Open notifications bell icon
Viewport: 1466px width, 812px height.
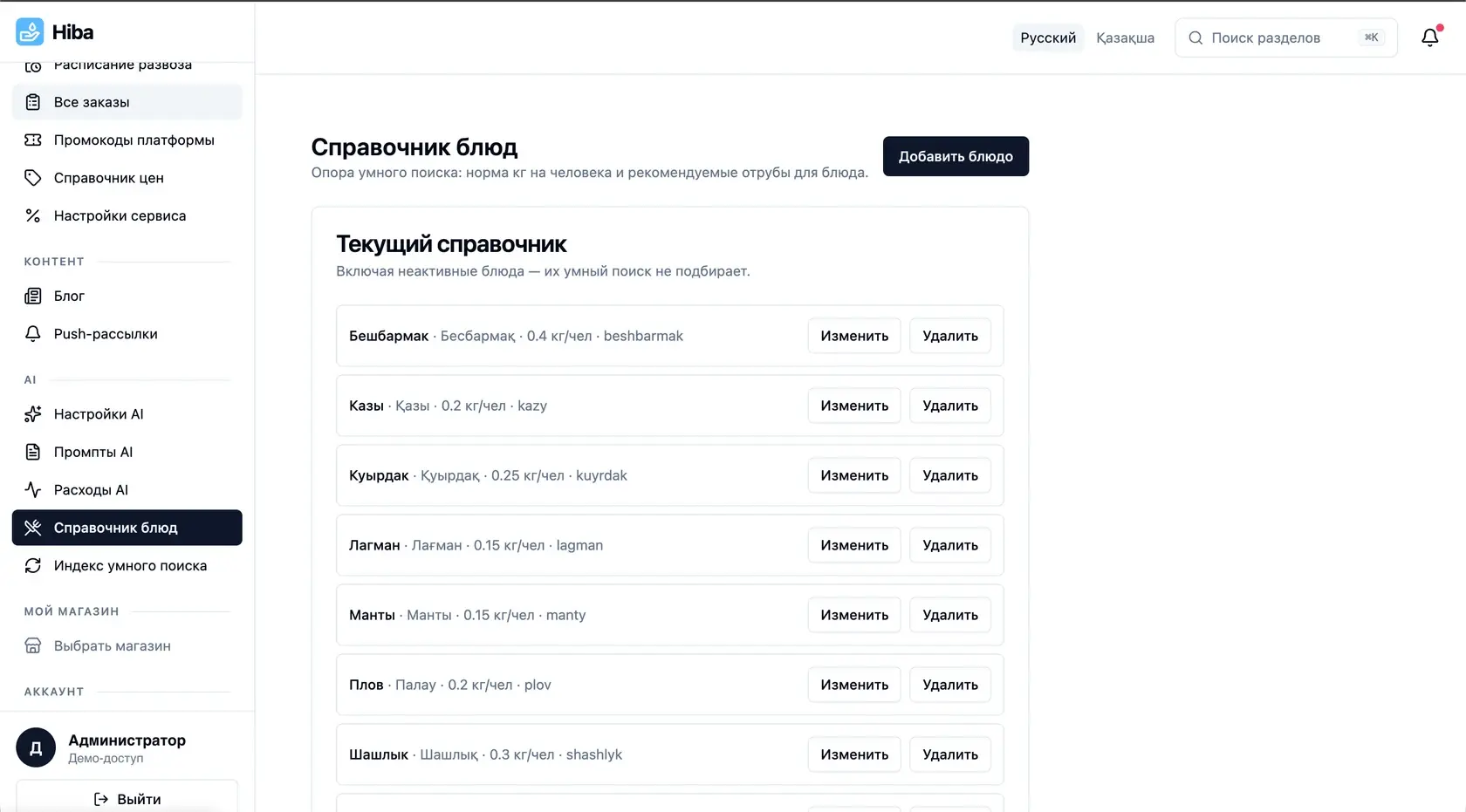(x=1429, y=38)
